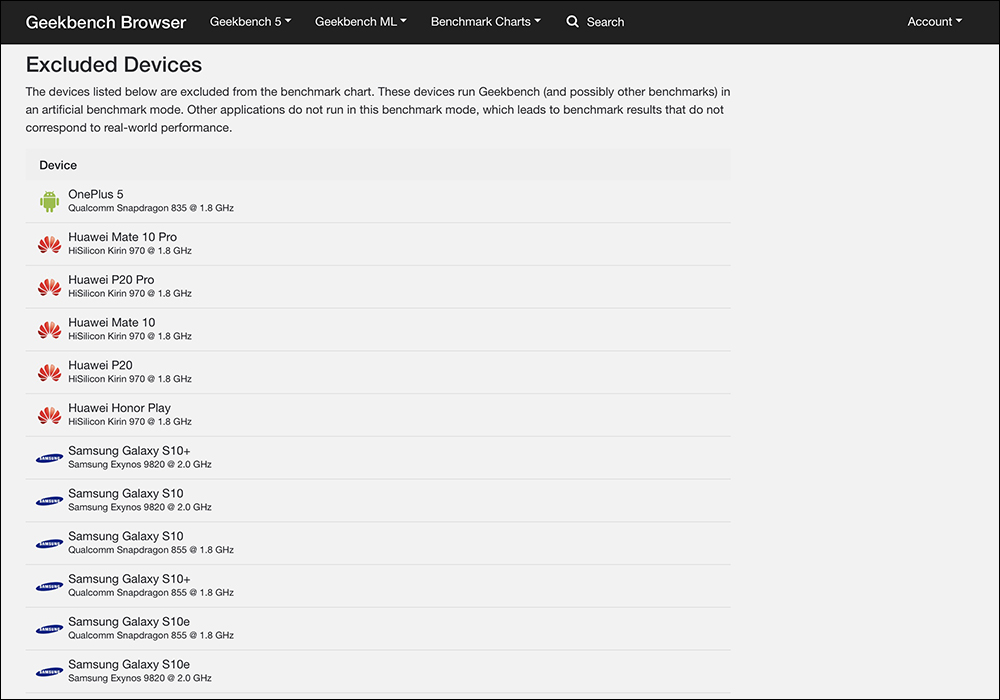The width and height of the screenshot is (1000, 700).
Task: Open the Huawei P20 Pro link
Action: 111,279
